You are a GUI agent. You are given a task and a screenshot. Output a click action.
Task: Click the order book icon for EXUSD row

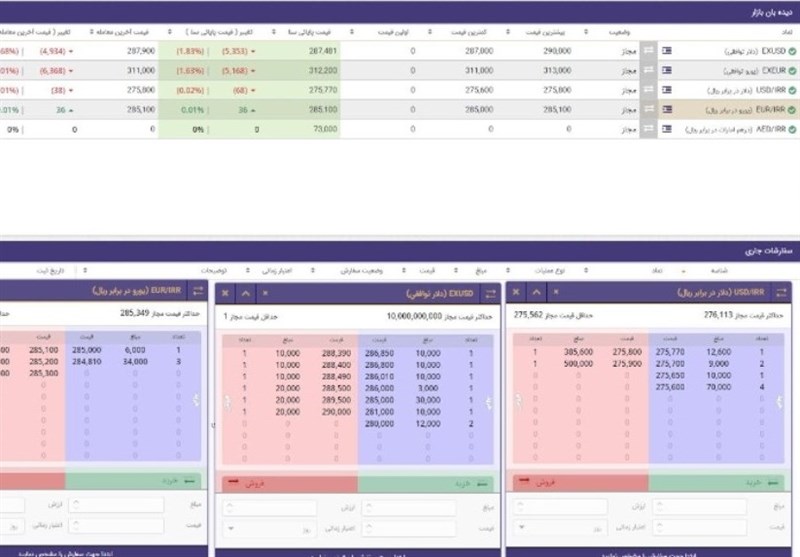667,49
